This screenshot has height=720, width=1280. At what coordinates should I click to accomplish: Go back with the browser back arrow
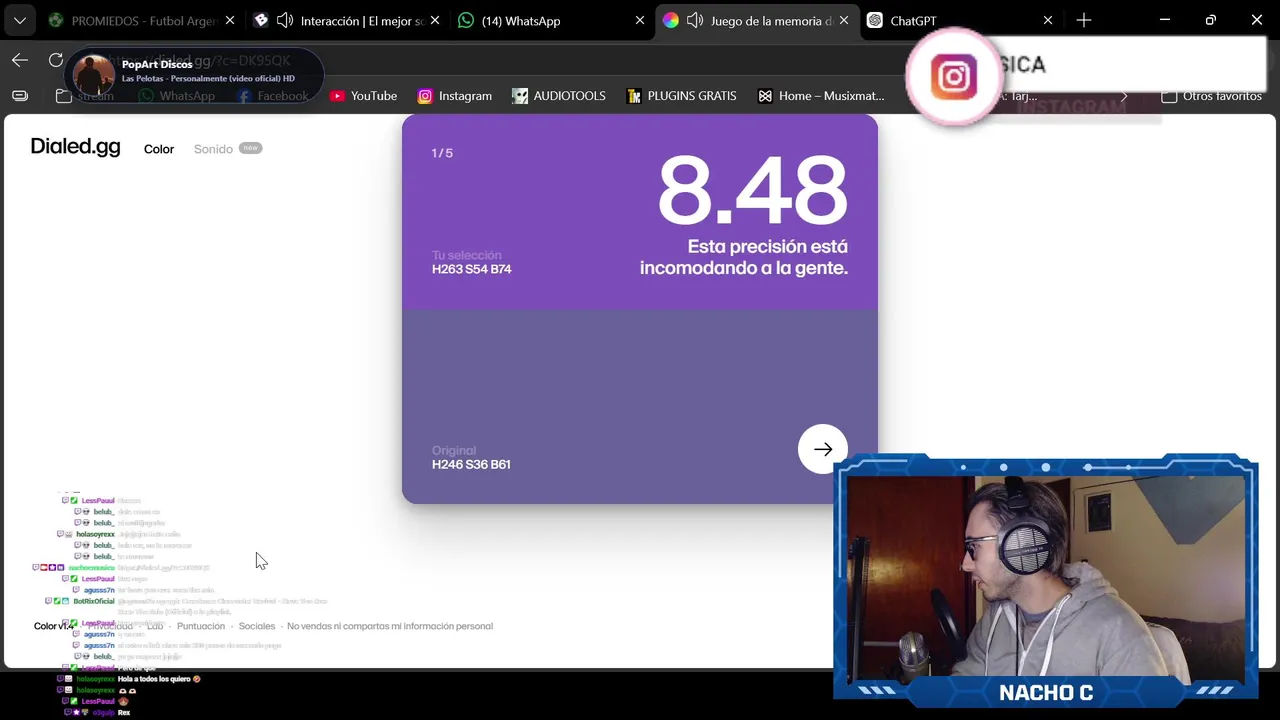coord(20,60)
